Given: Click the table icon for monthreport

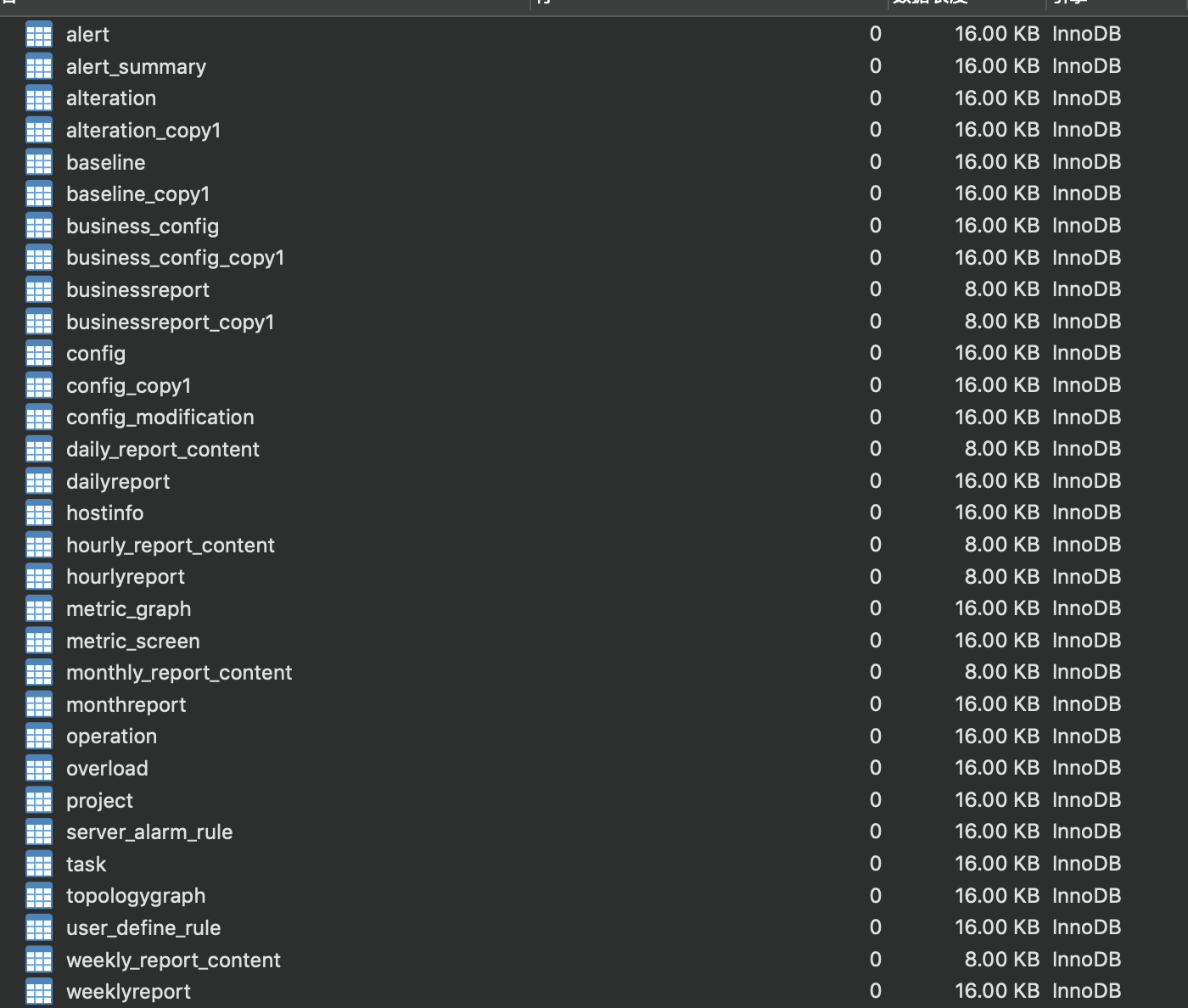Looking at the screenshot, I should tap(39, 705).
